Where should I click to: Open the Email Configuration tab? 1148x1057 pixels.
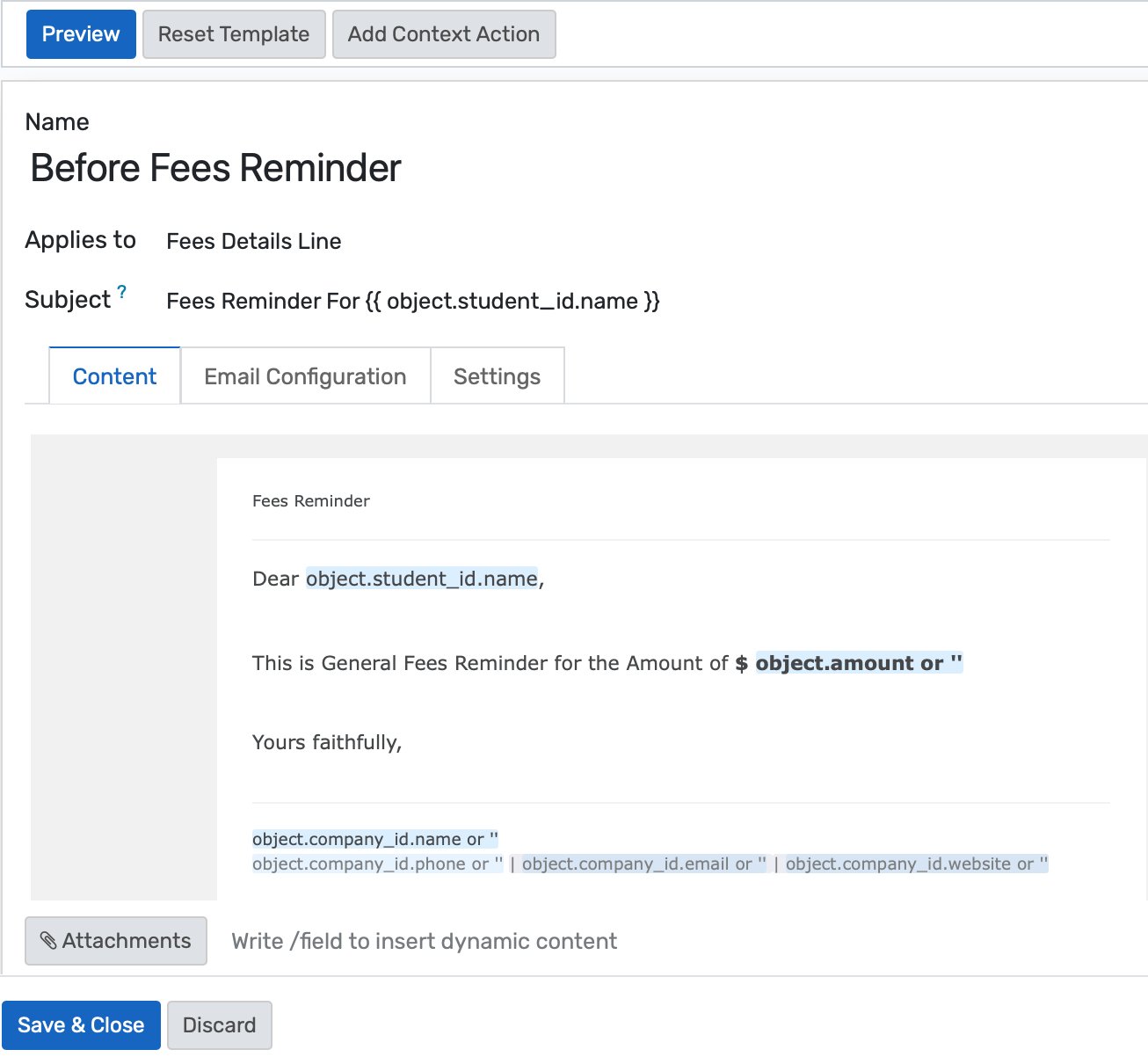point(305,376)
